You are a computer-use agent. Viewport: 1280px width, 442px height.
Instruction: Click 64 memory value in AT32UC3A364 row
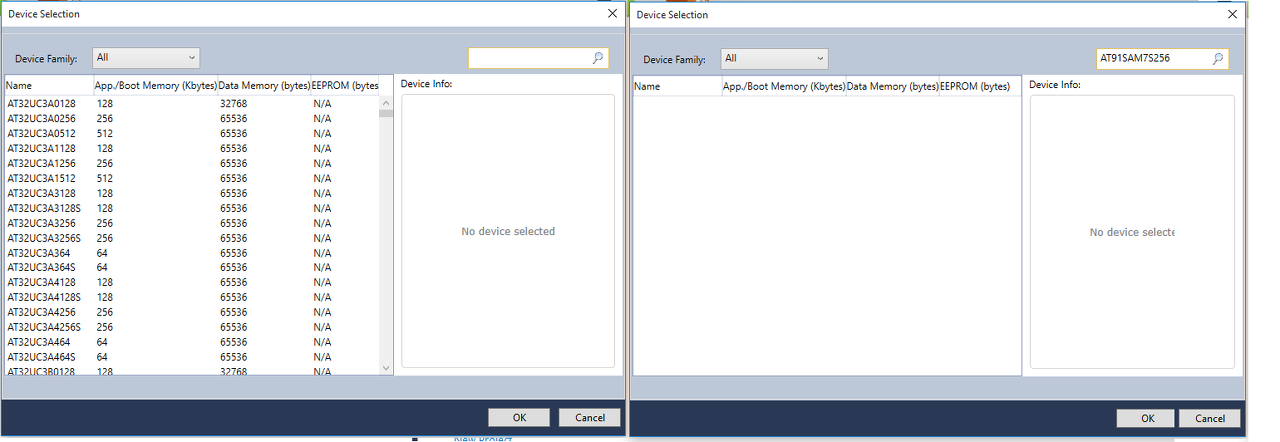(x=102, y=253)
